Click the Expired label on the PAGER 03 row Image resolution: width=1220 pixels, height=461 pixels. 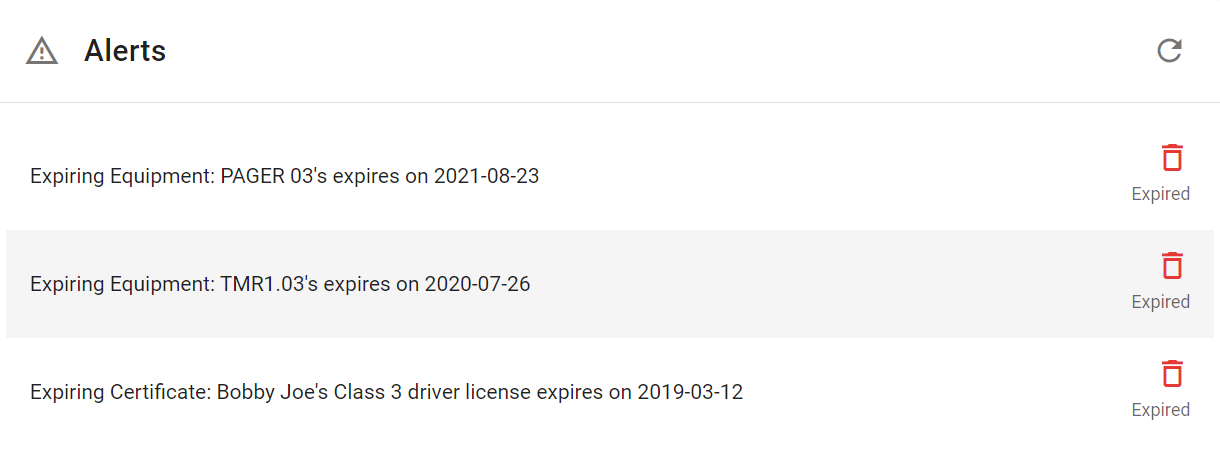tap(1160, 194)
